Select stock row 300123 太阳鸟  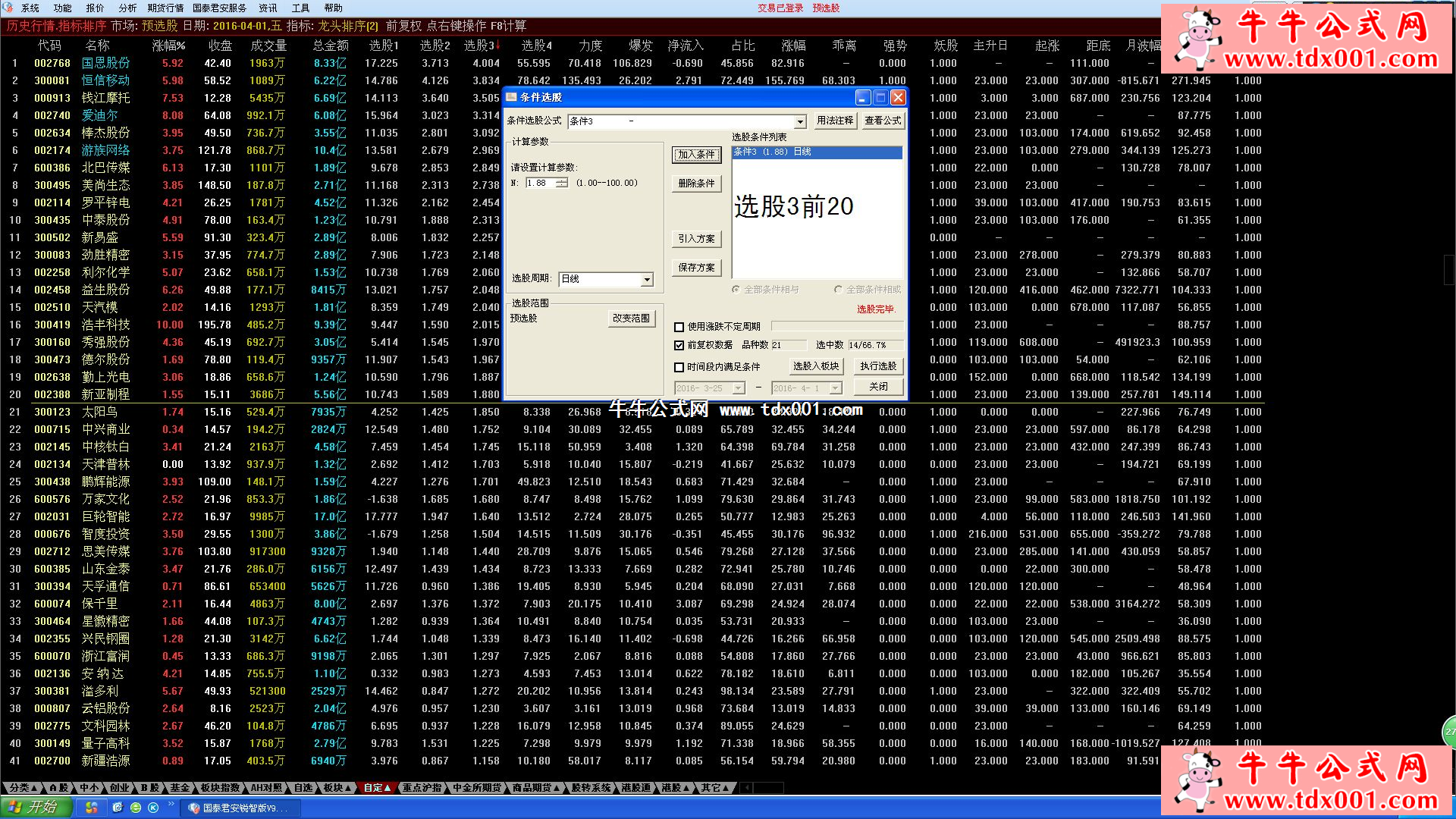[631, 412]
